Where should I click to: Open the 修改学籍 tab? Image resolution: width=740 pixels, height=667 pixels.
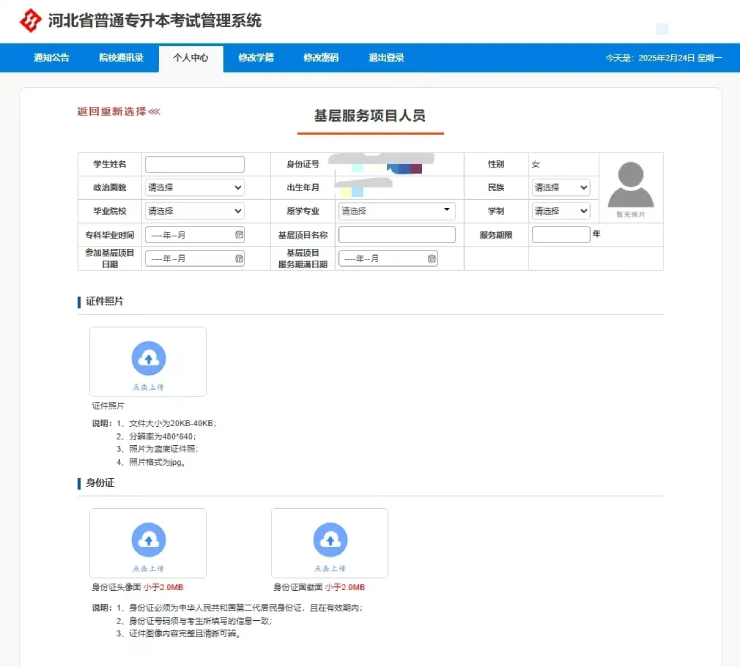(x=256, y=58)
